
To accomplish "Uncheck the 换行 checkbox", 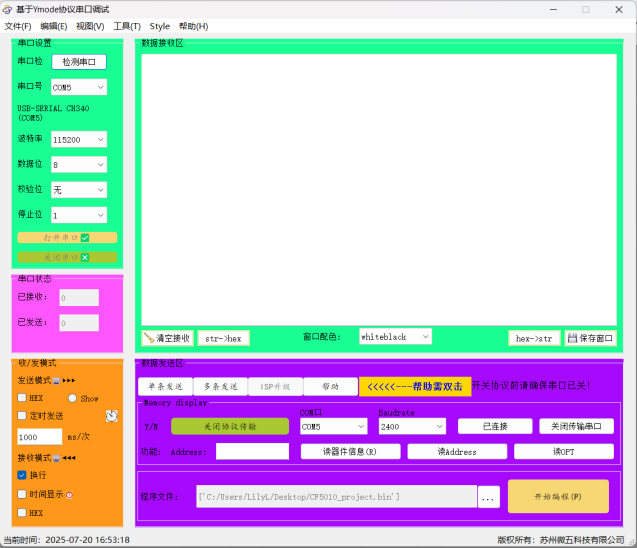I will point(22,475).
